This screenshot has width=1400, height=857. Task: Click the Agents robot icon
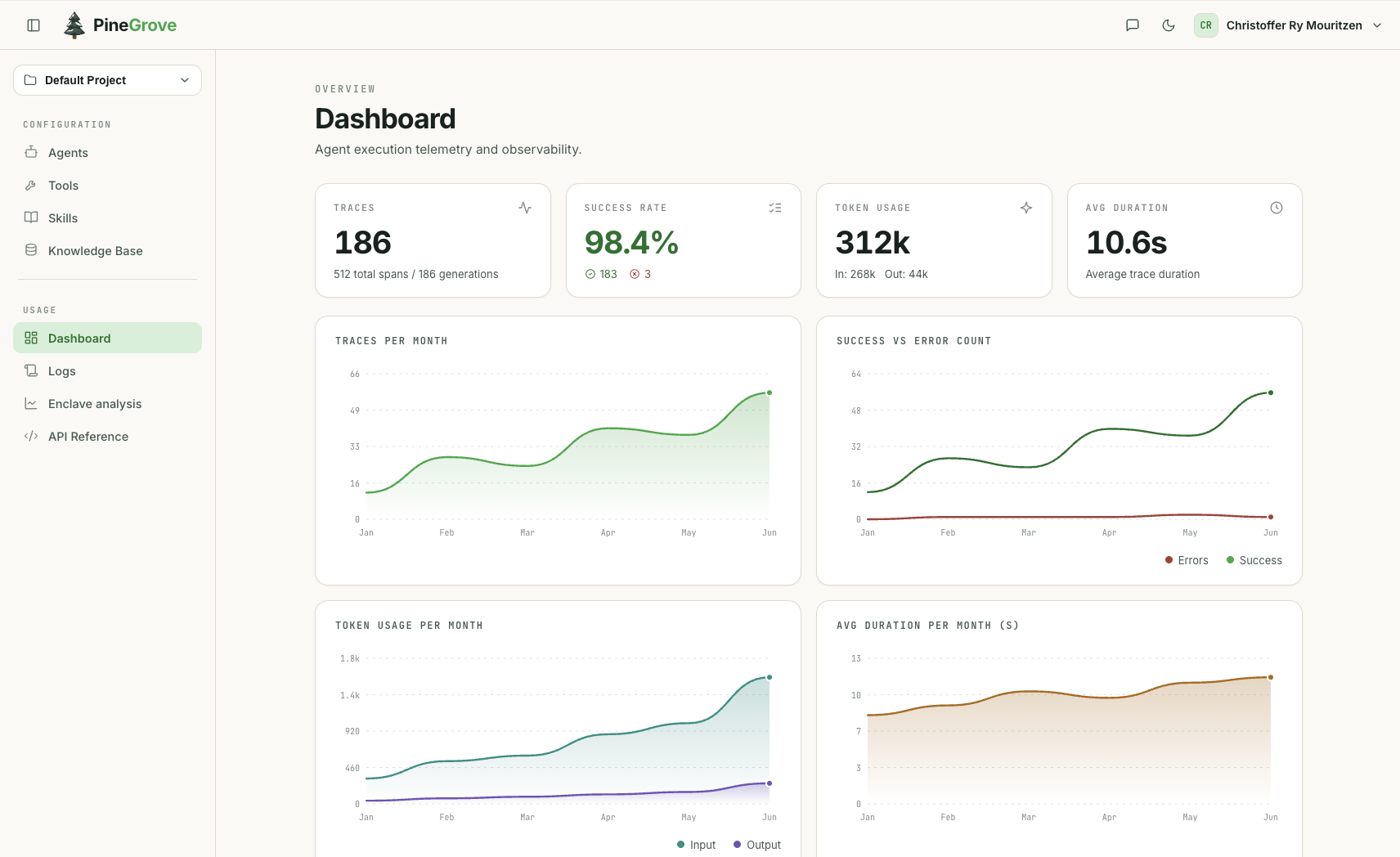[31, 152]
